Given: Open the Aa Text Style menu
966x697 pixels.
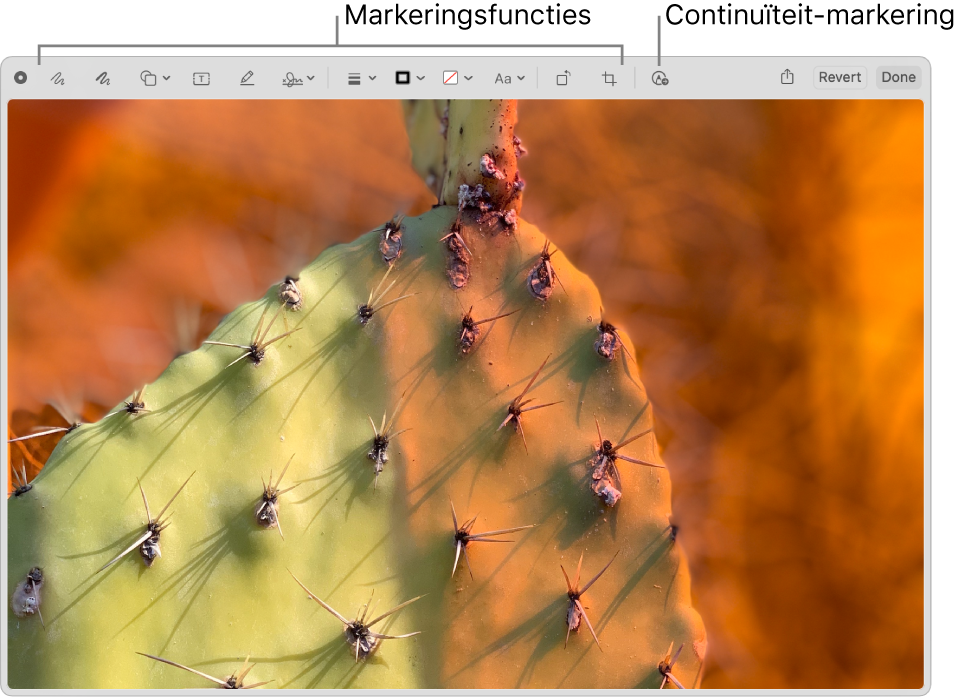Looking at the screenshot, I should pyautogui.click(x=509, y=78).
